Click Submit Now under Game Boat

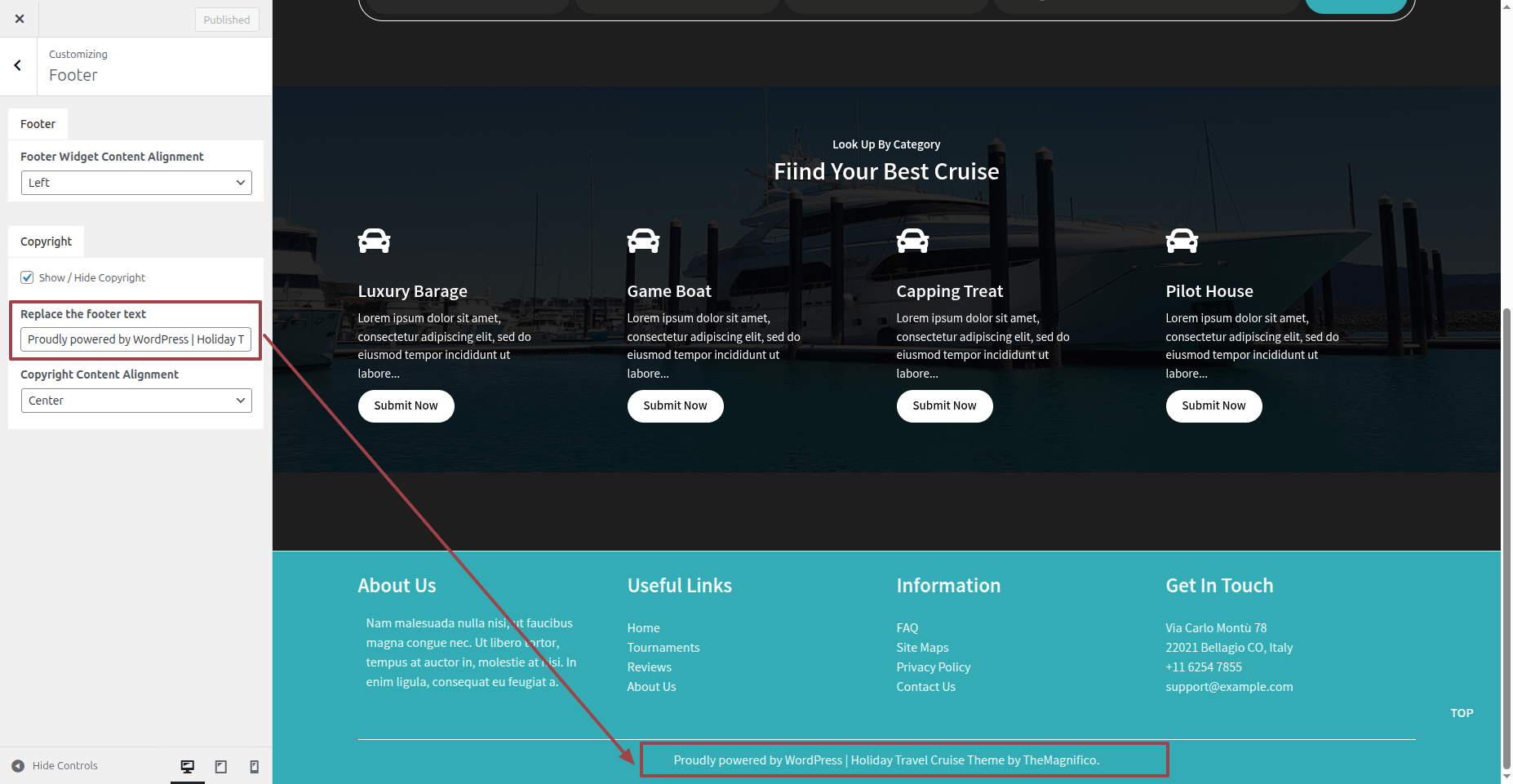click(675, 406)
